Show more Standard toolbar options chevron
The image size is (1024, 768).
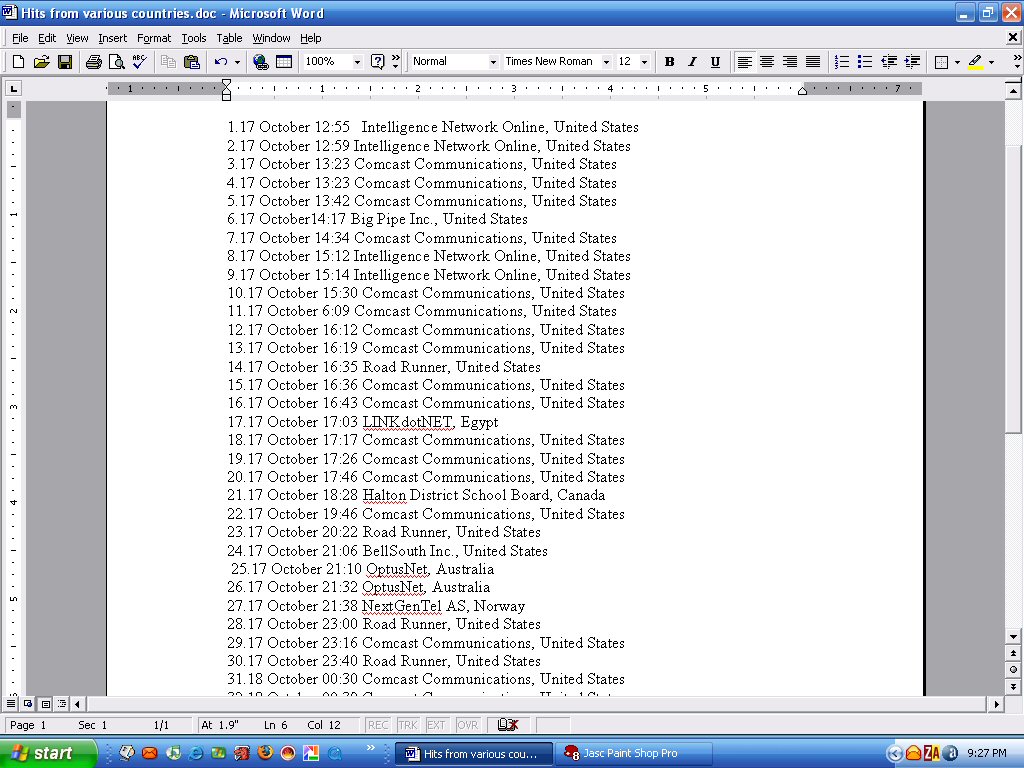coord(396,62)
